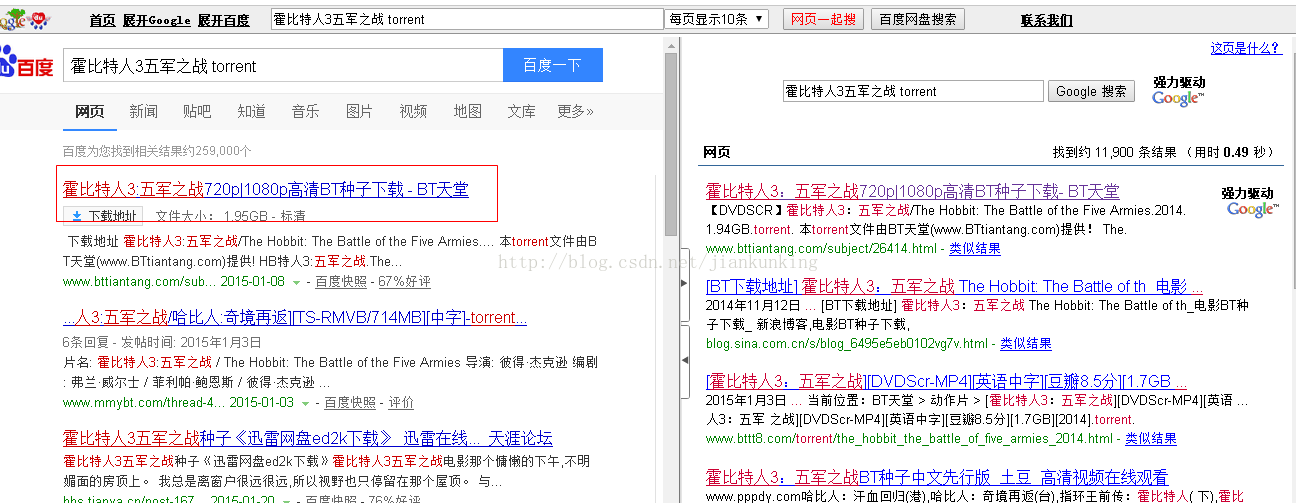Switch to the 文库 tab

[521, 111]
